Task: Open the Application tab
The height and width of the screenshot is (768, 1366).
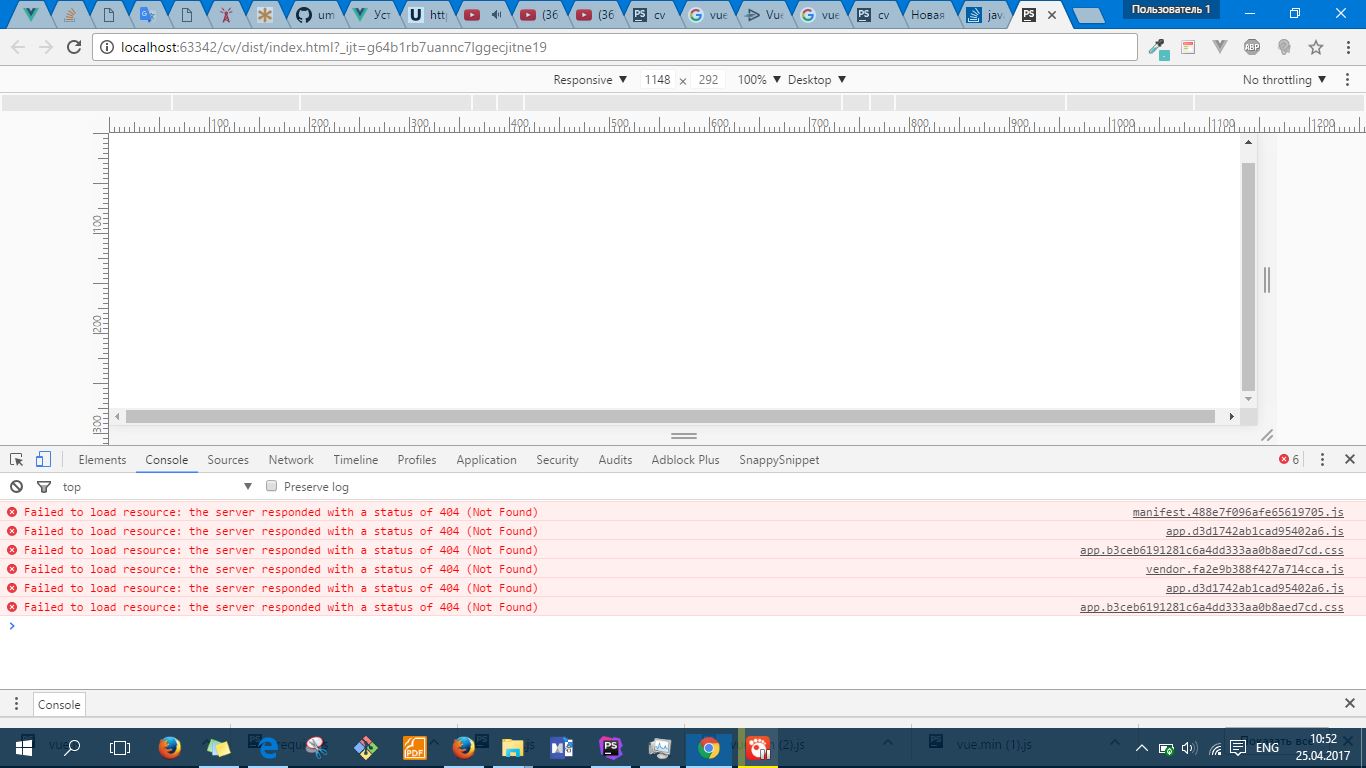Action: pos(486,460)
